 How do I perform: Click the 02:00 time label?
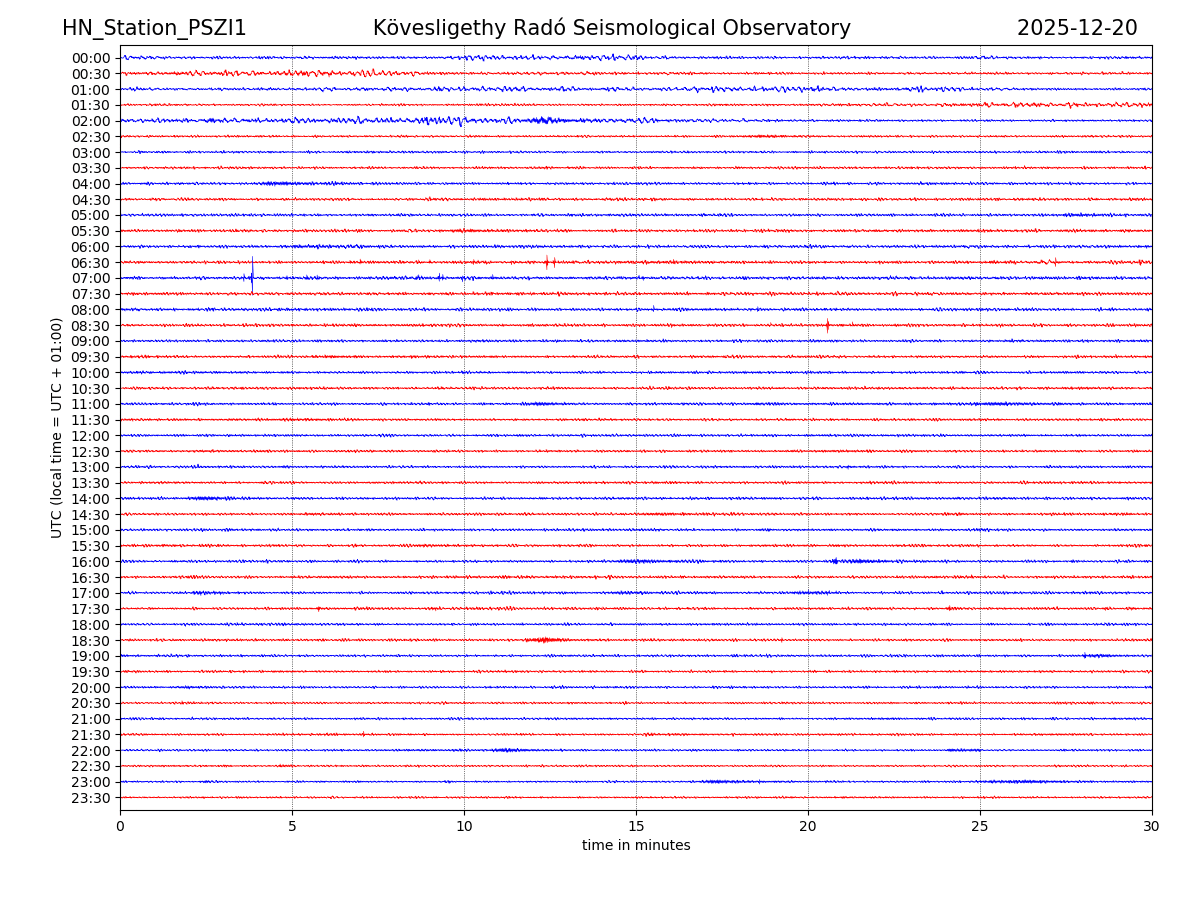pos(91,121)
